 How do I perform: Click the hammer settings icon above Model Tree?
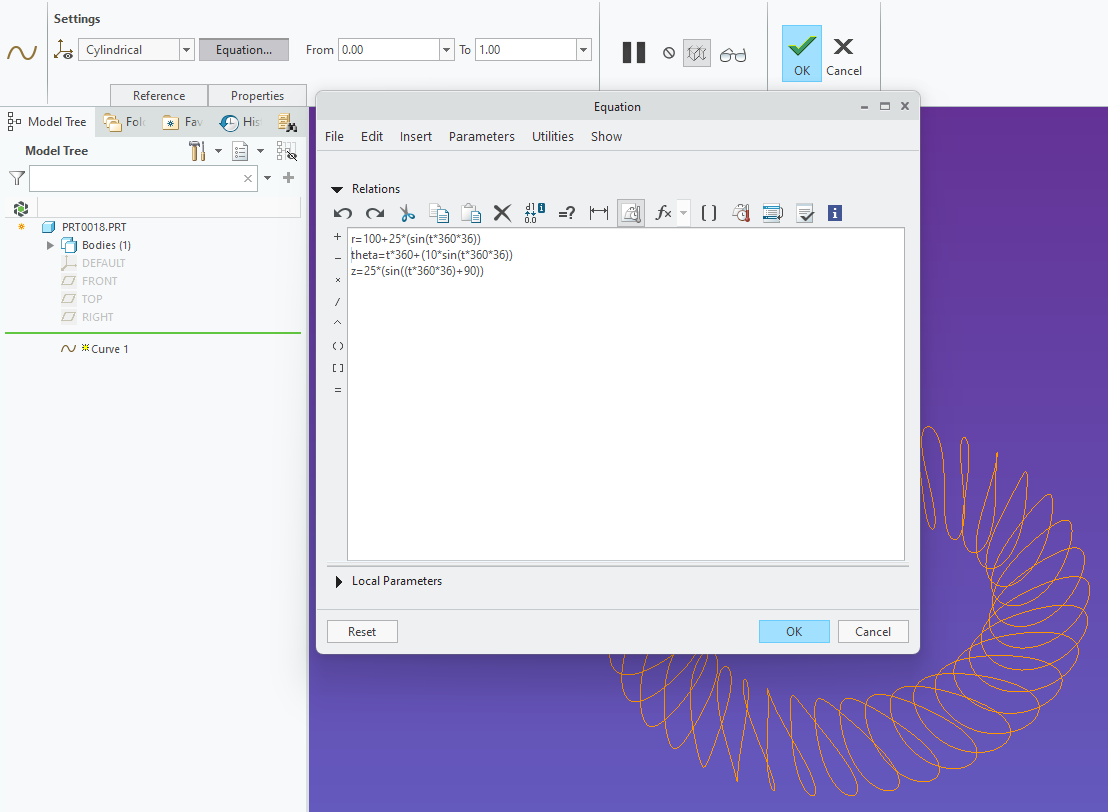click(196, 150)
